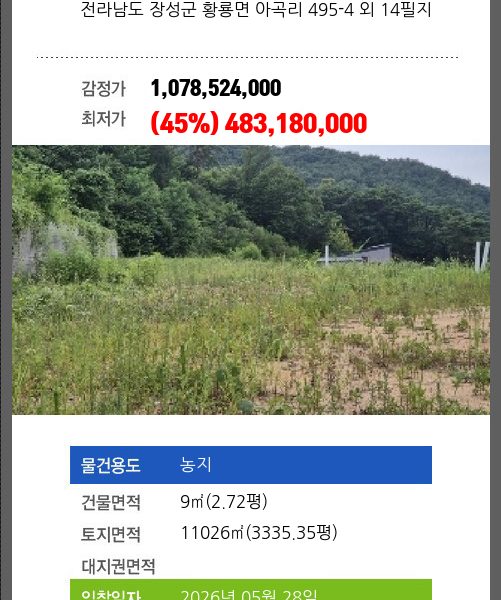The width and height of the screenshot is (501, 600).
Task: Click the 농지 value in blue row
Action: pos(196,465)
